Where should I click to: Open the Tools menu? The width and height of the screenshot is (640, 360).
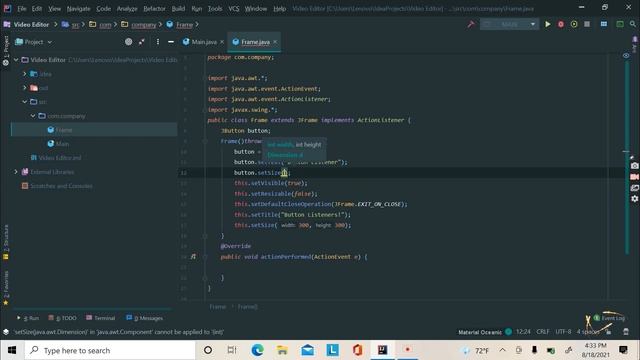click(215, 9)
